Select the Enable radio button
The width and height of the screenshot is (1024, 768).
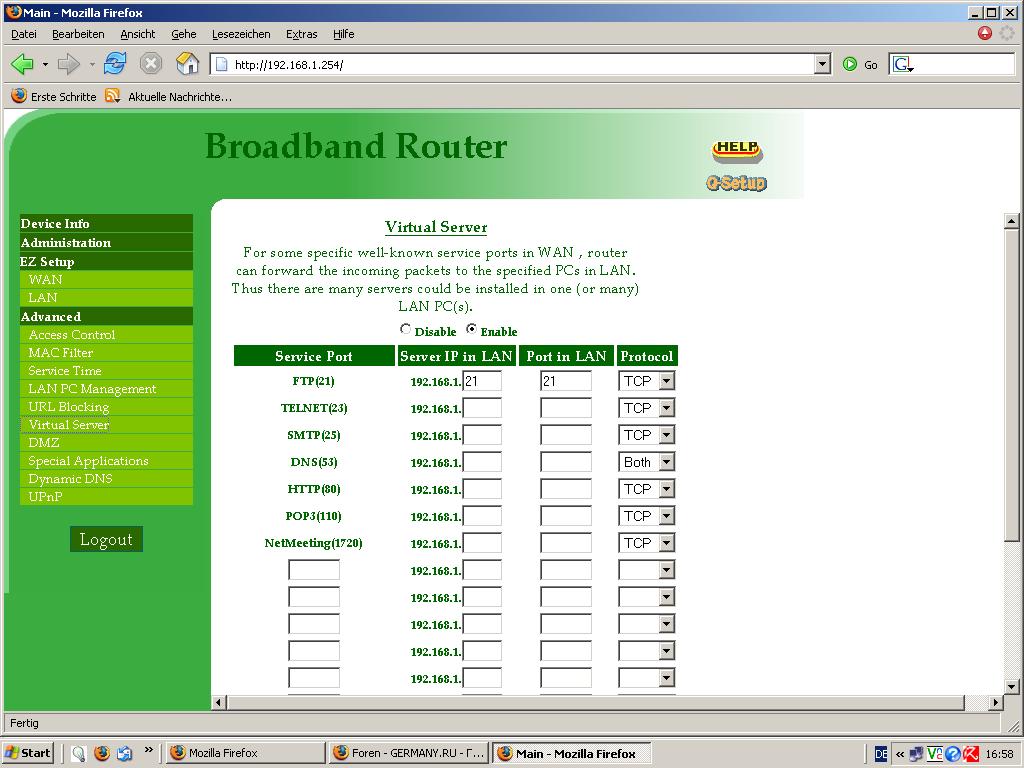472,329
